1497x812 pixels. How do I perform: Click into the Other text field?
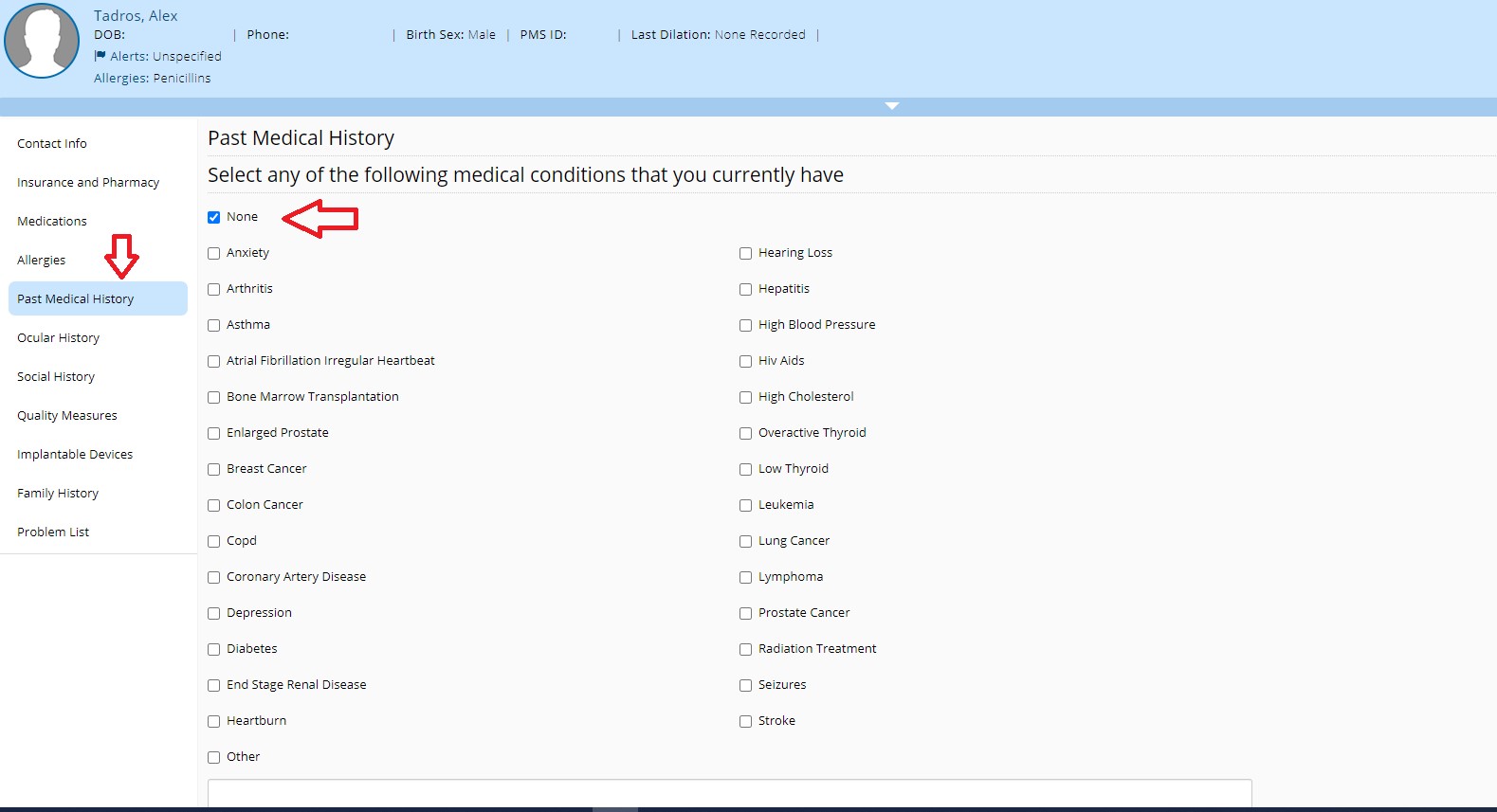[x=730, y=793]
